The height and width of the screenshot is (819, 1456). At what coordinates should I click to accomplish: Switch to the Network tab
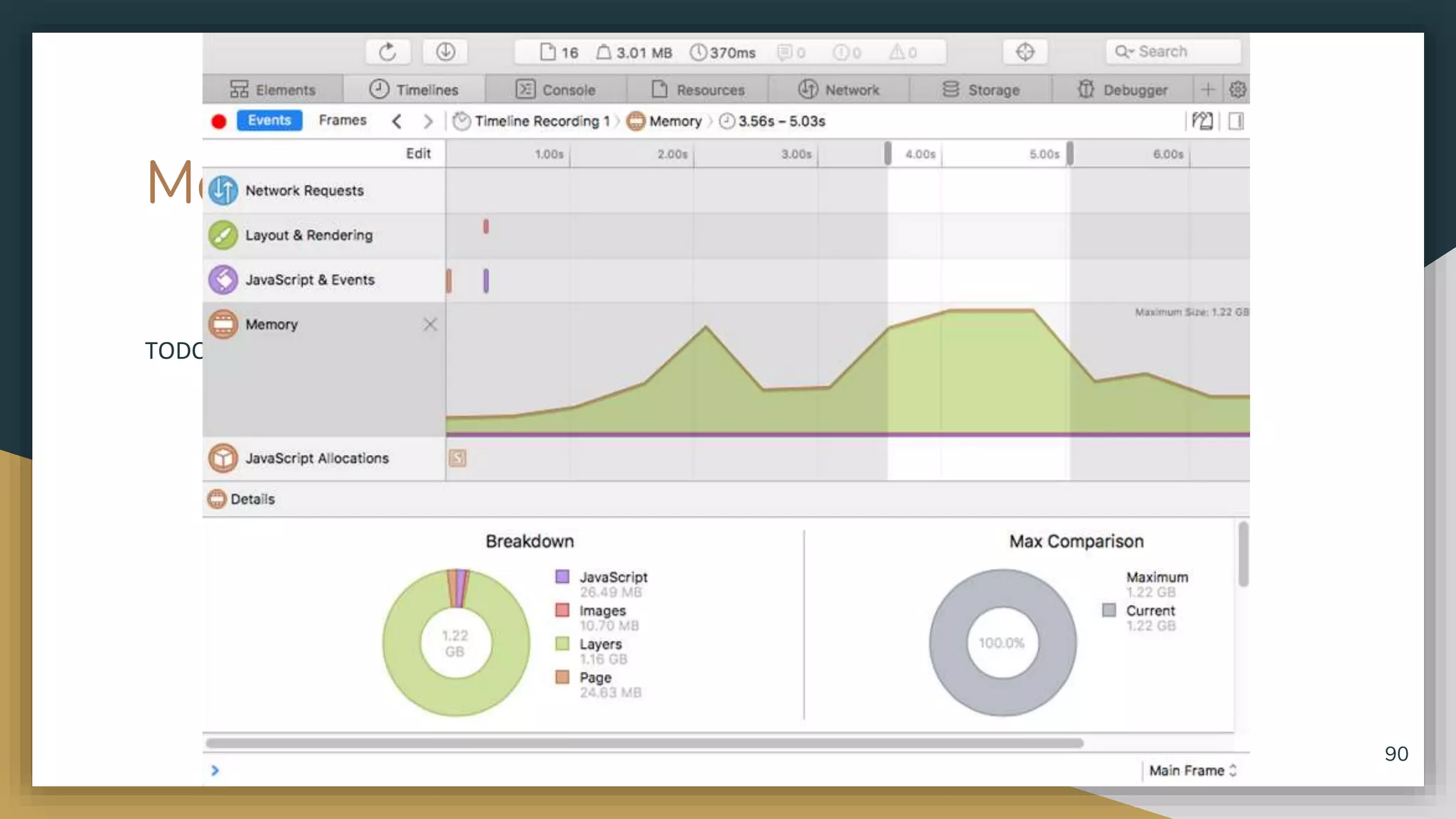[x=839, y=90]
